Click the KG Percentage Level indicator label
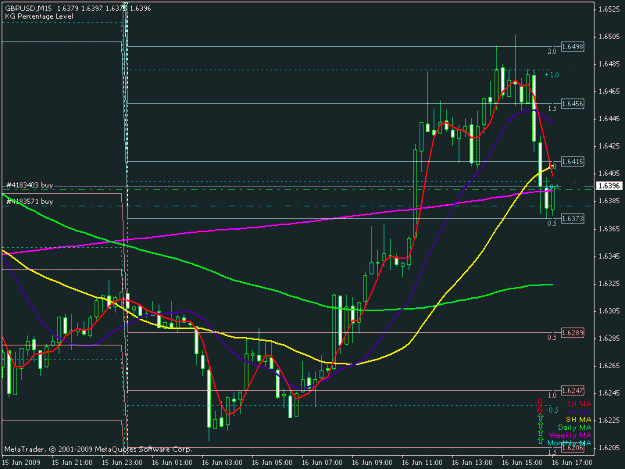The width and height of the screenshot is (625, 469). 39,16
